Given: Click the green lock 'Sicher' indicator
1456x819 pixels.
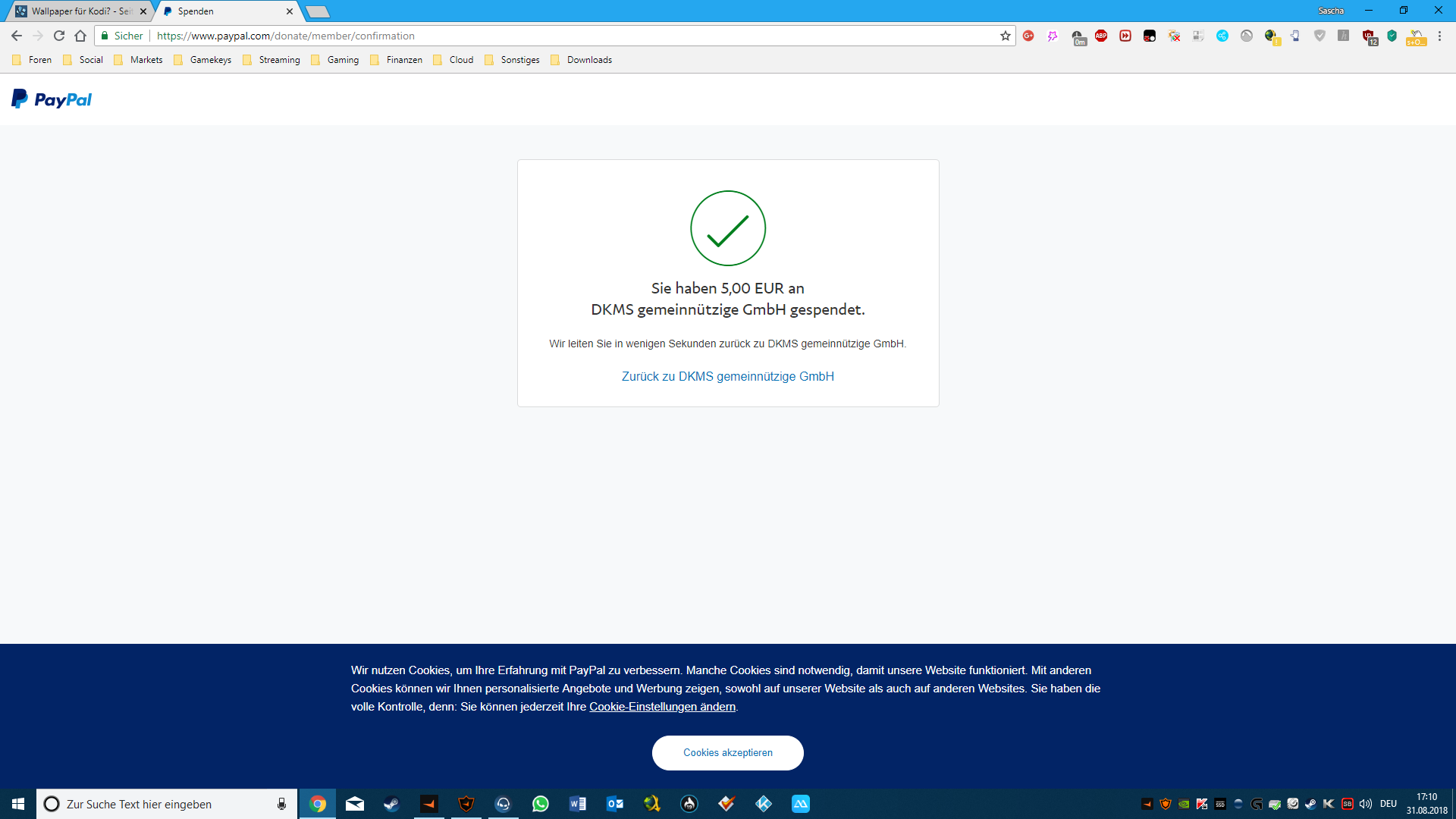Looking at the screenshot, I should (122, 36).
